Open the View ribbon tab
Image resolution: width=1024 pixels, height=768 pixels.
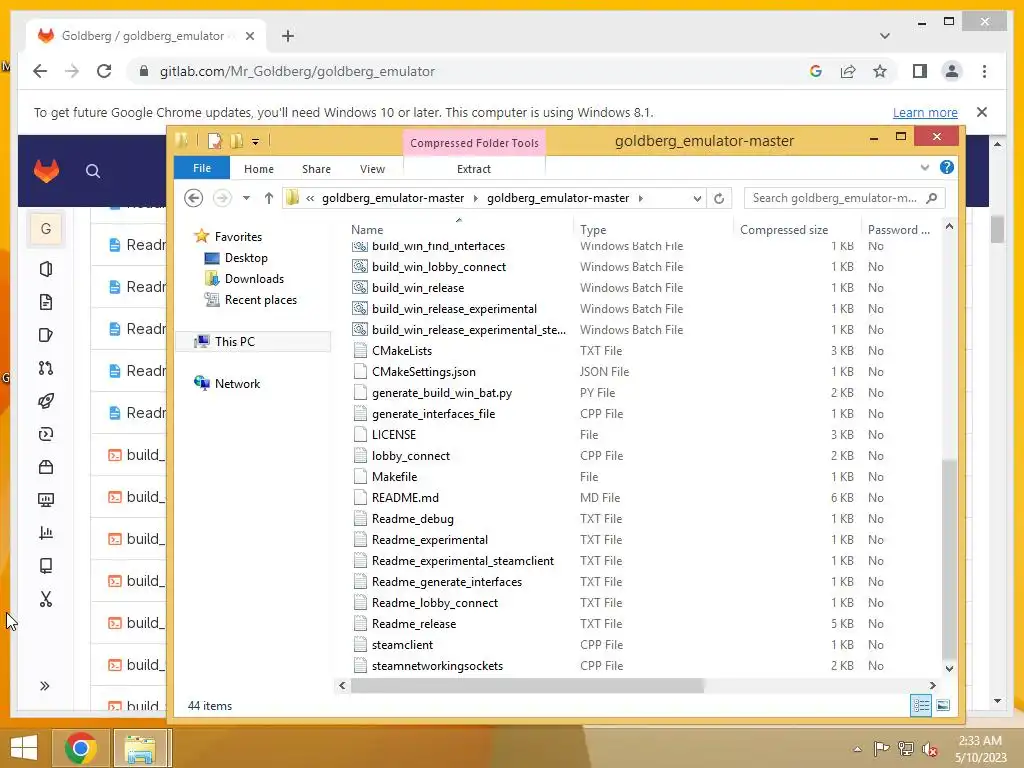372,169
